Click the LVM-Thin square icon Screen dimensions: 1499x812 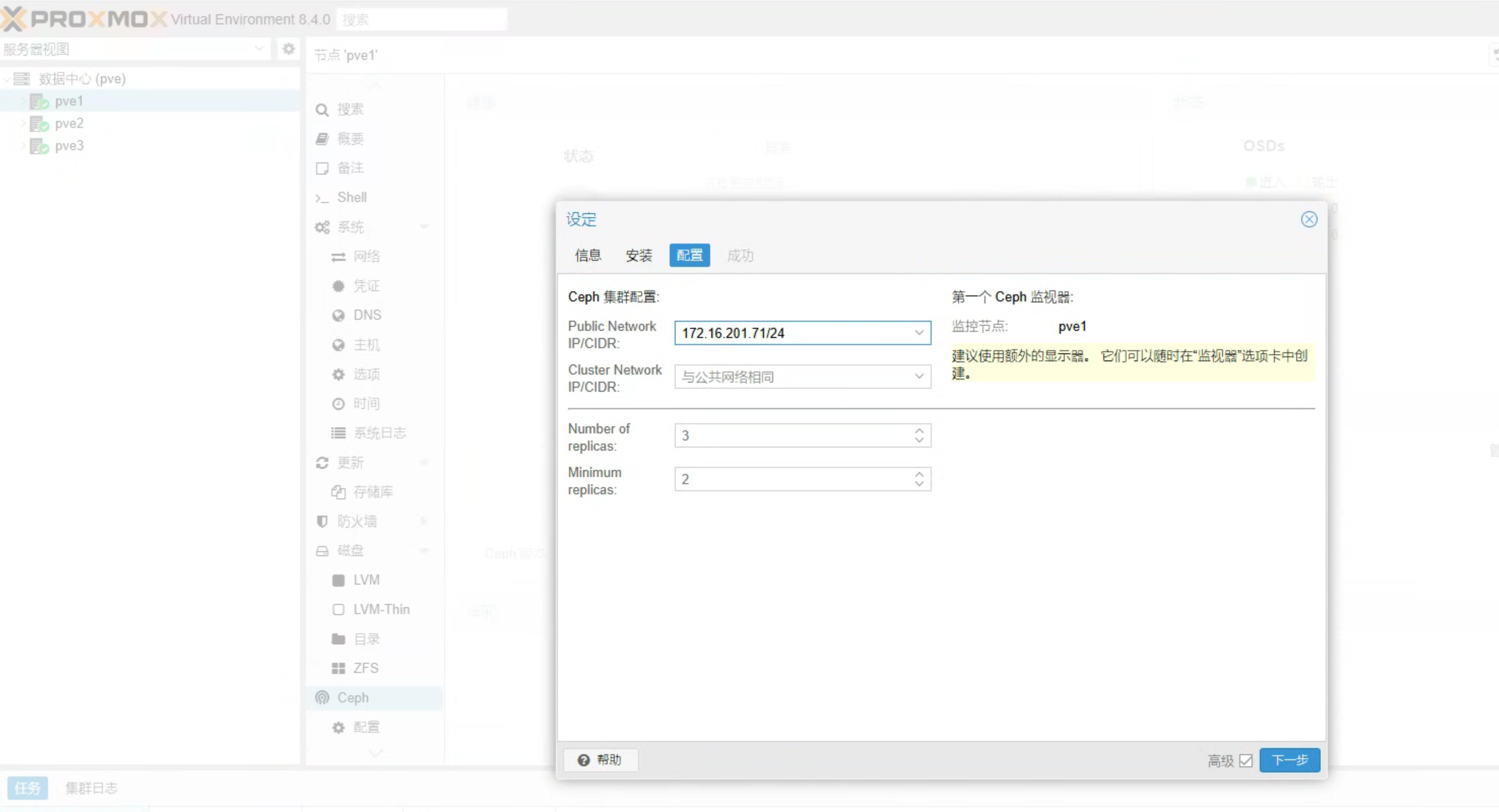click(339, 610)
